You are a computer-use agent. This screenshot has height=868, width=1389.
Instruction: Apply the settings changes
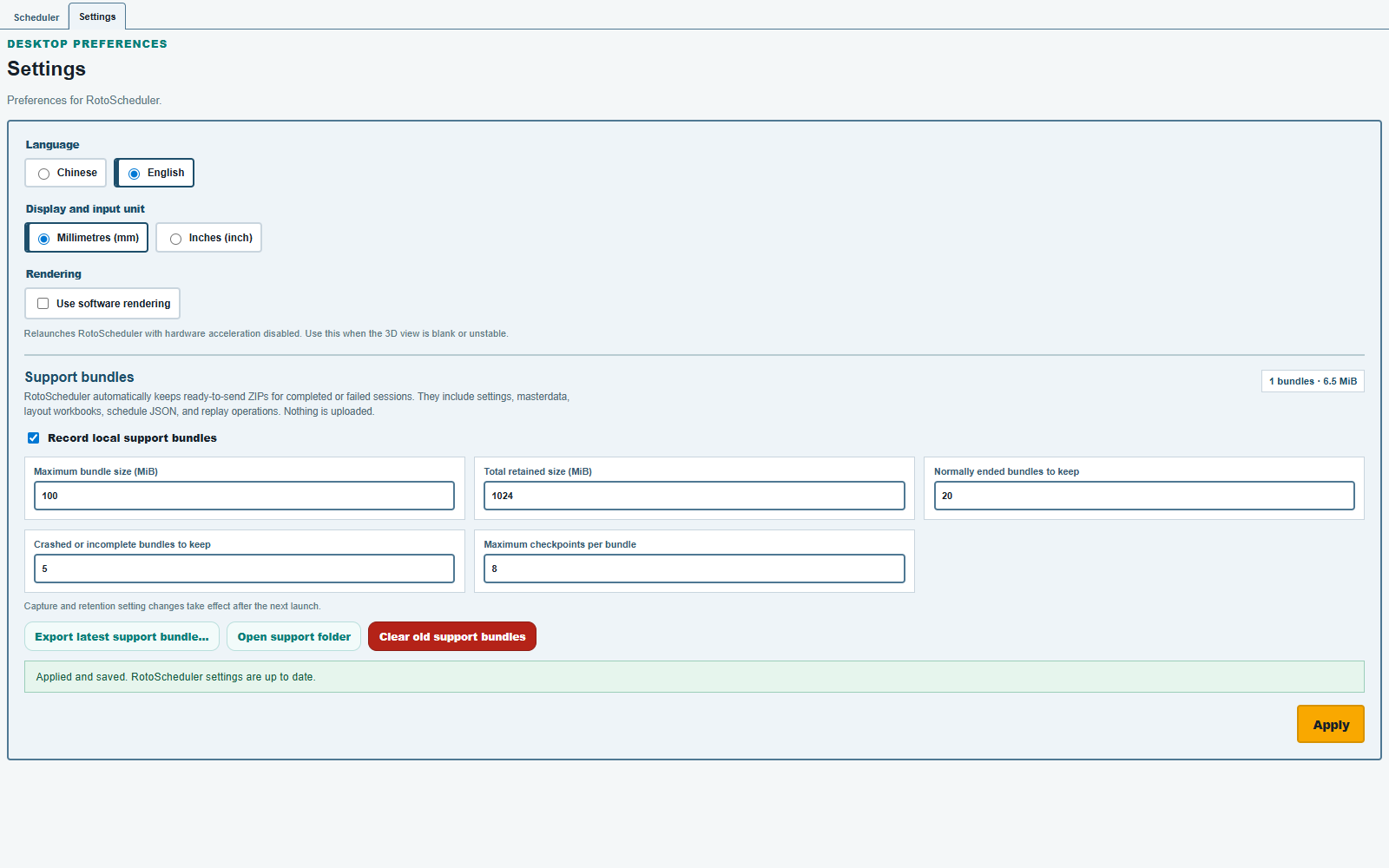tap(1331, 724)
